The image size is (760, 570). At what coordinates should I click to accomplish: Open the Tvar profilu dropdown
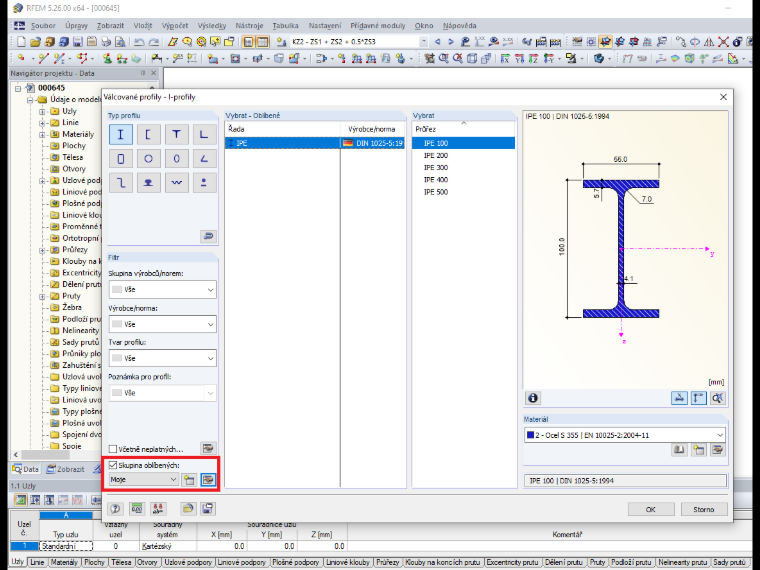[162, 358]
